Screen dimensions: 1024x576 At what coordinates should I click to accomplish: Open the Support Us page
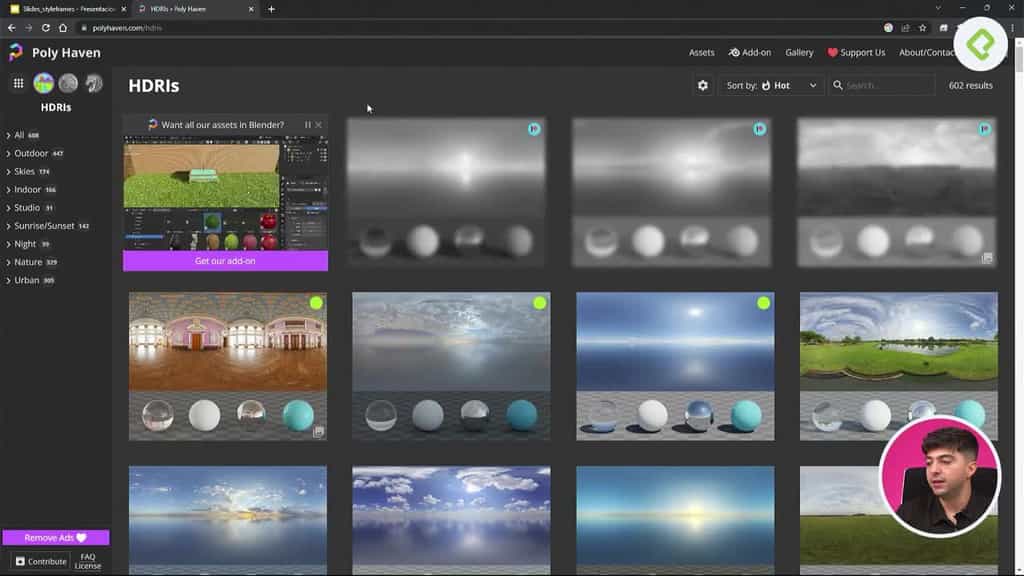pos(856,53)
